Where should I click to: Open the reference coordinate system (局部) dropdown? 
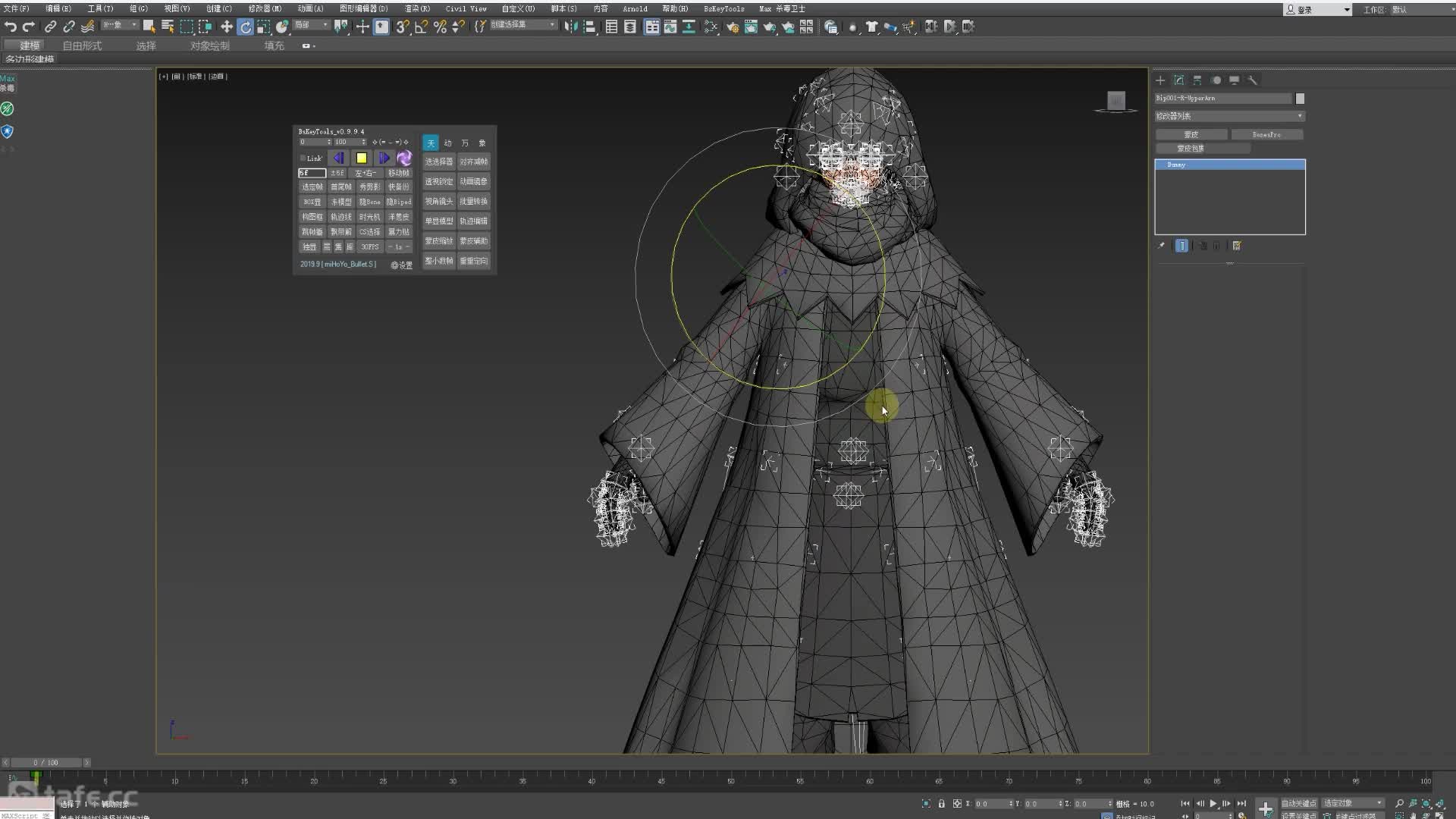[x=312, y=25]
